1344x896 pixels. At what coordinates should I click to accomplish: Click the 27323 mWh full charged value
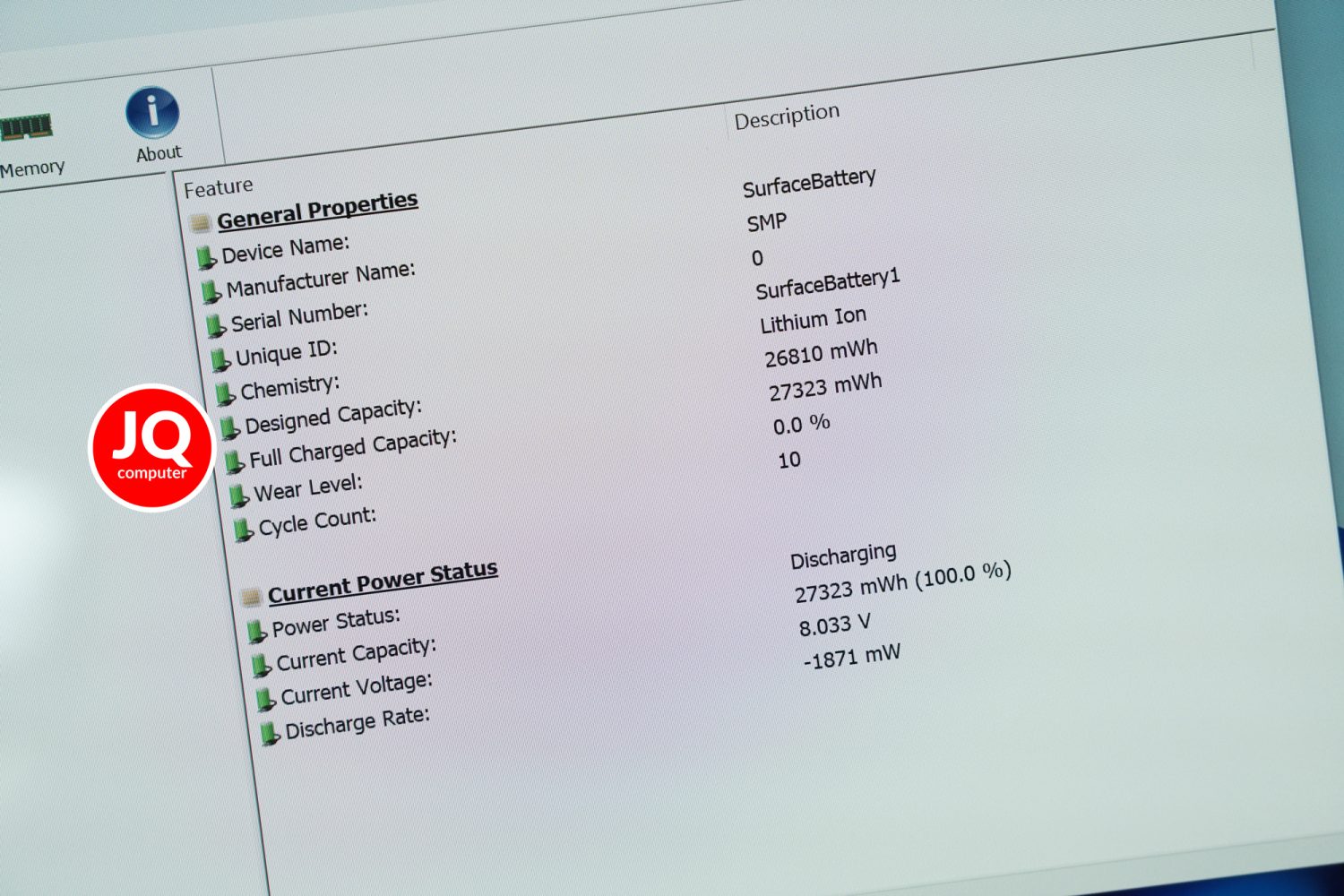pyautogui.click(x=826, y=388)
